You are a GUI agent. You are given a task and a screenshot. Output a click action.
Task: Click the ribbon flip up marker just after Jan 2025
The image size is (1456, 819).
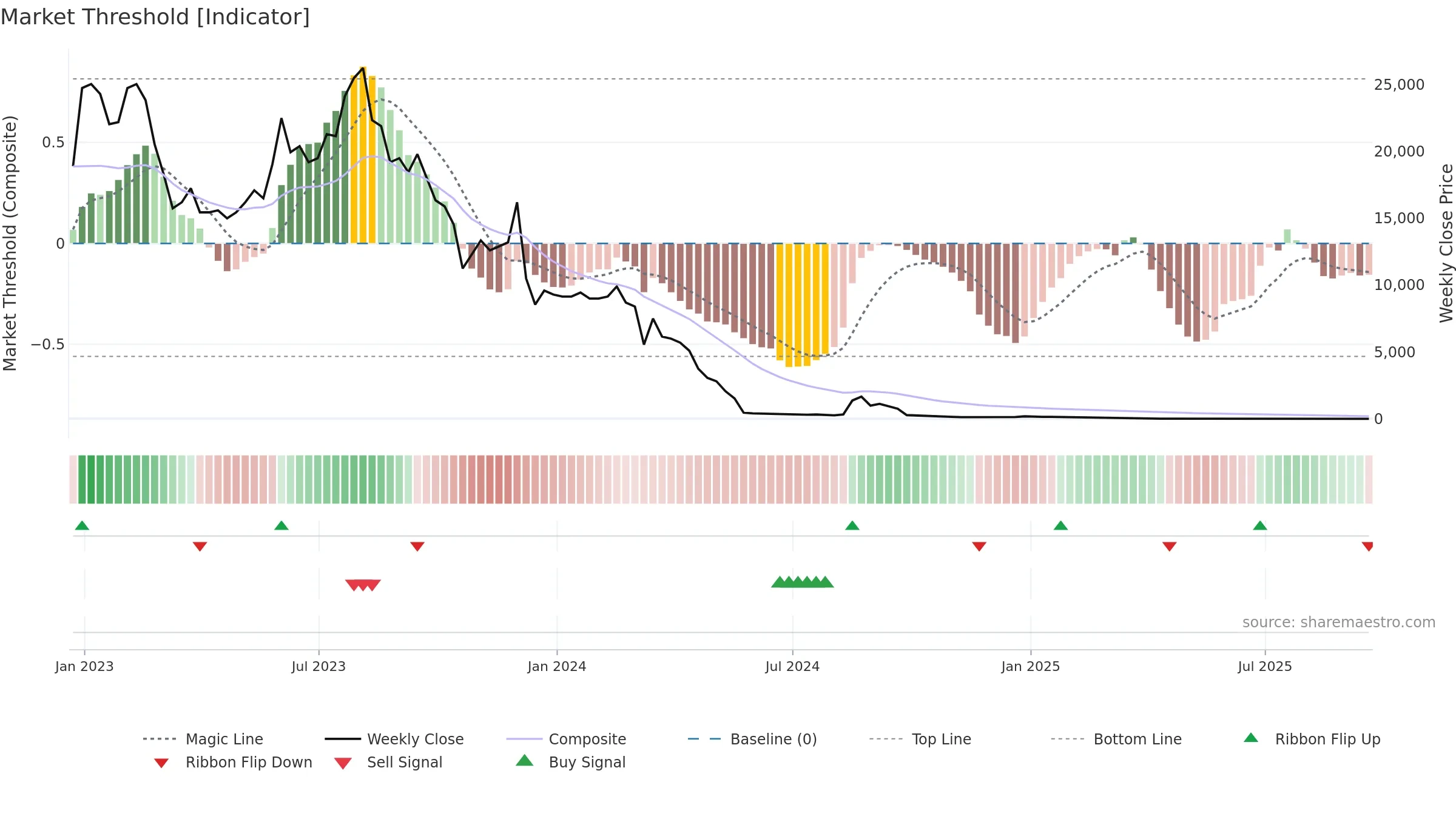1060,525
